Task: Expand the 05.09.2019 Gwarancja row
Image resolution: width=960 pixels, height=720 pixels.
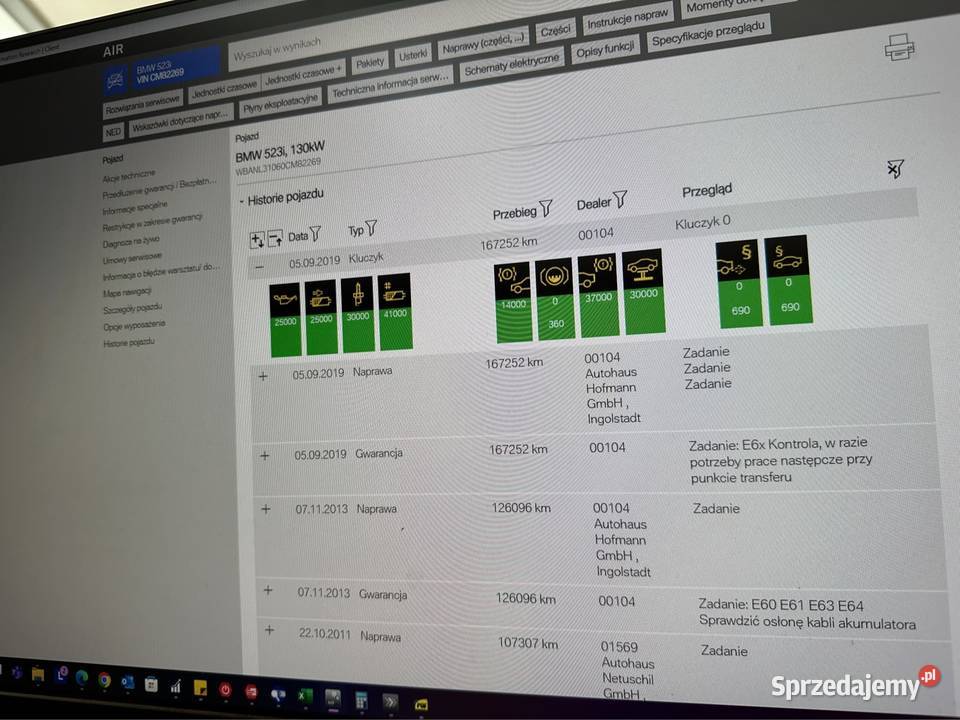Action: pyautogui.click(x=265, y=456)
